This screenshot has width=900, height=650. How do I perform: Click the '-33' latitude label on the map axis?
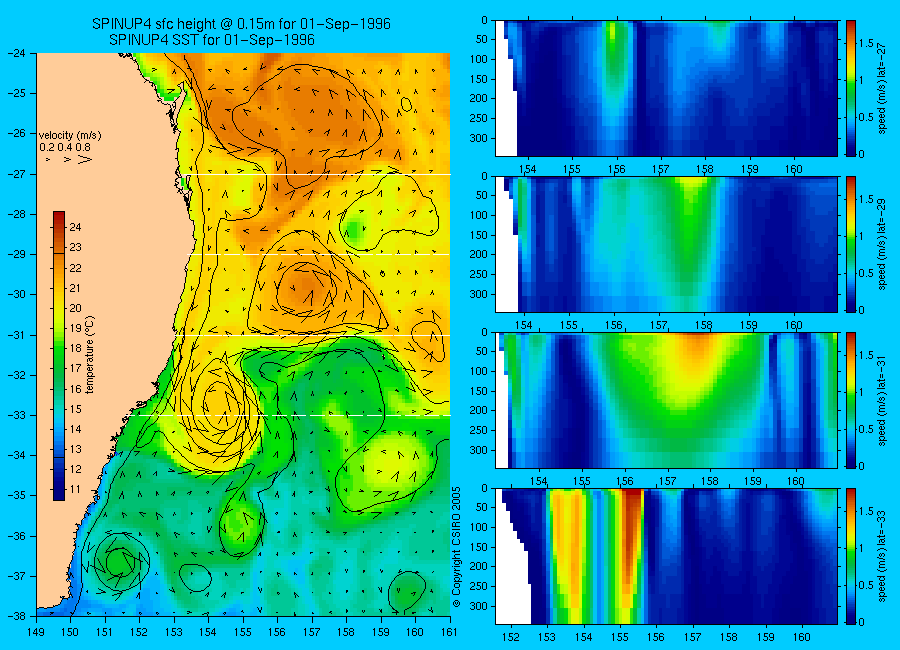click(x=17, y=415)
